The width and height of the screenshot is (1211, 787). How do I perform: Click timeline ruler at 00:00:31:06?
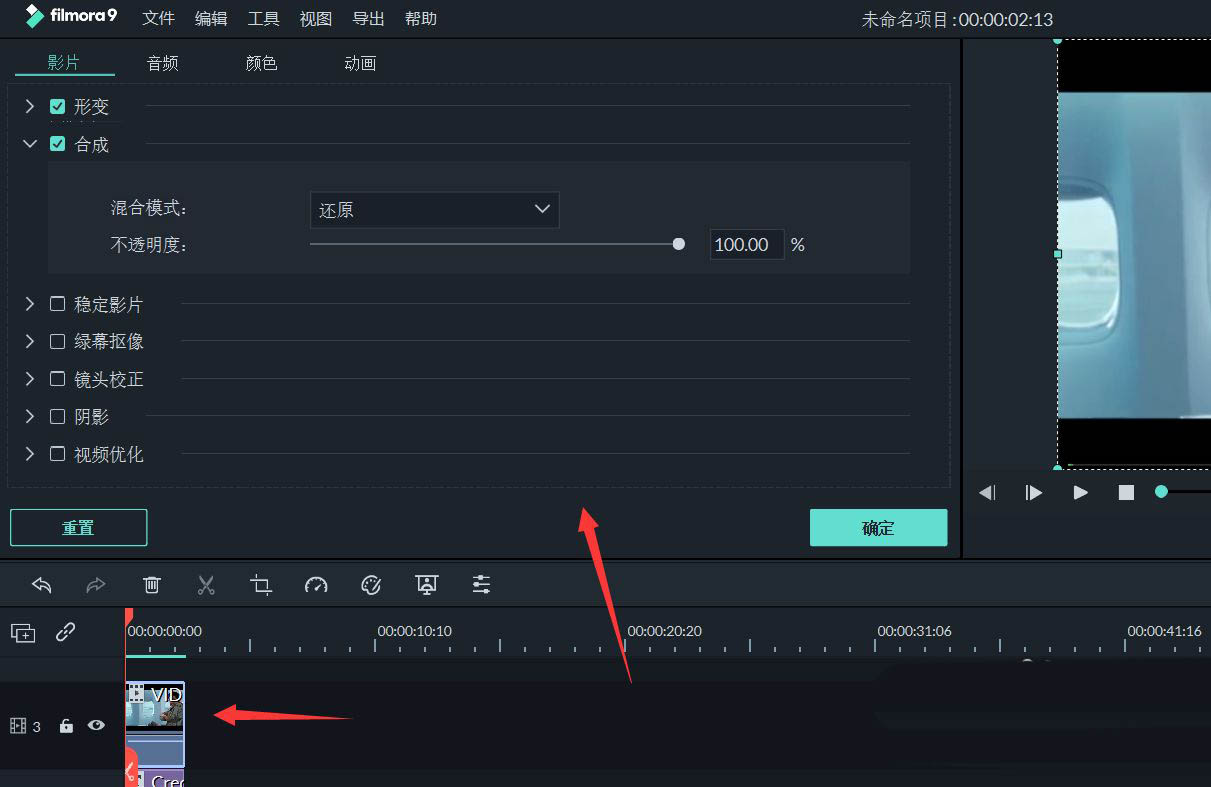click(914, 631)
